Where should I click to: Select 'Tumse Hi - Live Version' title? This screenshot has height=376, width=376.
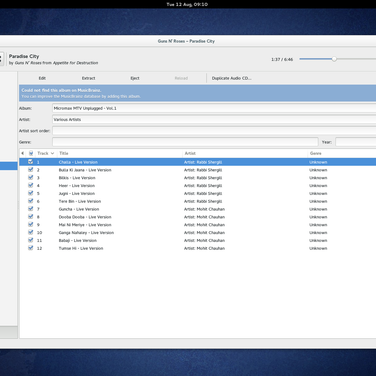pyautogui.click(x=81, y=248)
